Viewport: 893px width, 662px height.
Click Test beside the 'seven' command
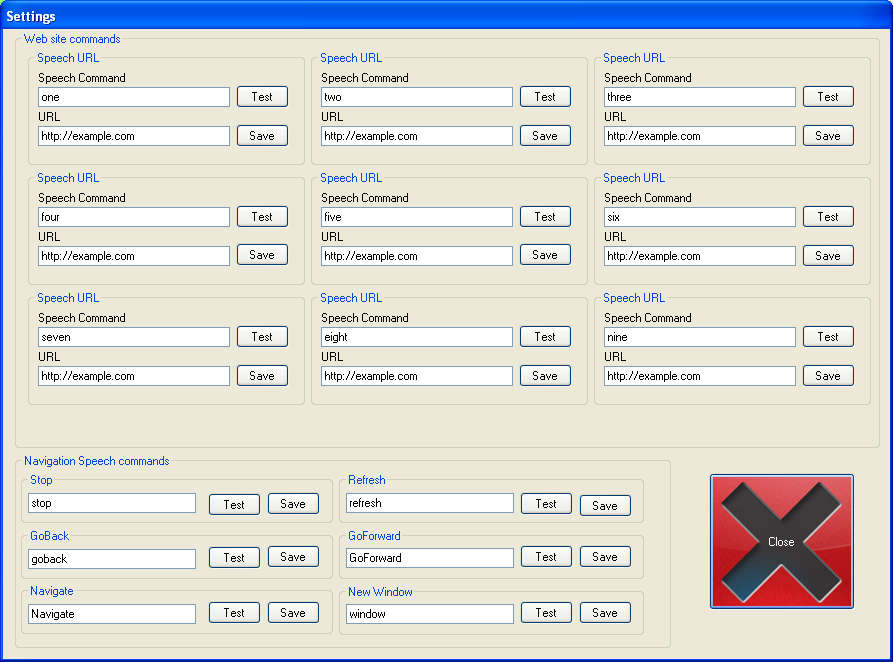coord(262,337)
